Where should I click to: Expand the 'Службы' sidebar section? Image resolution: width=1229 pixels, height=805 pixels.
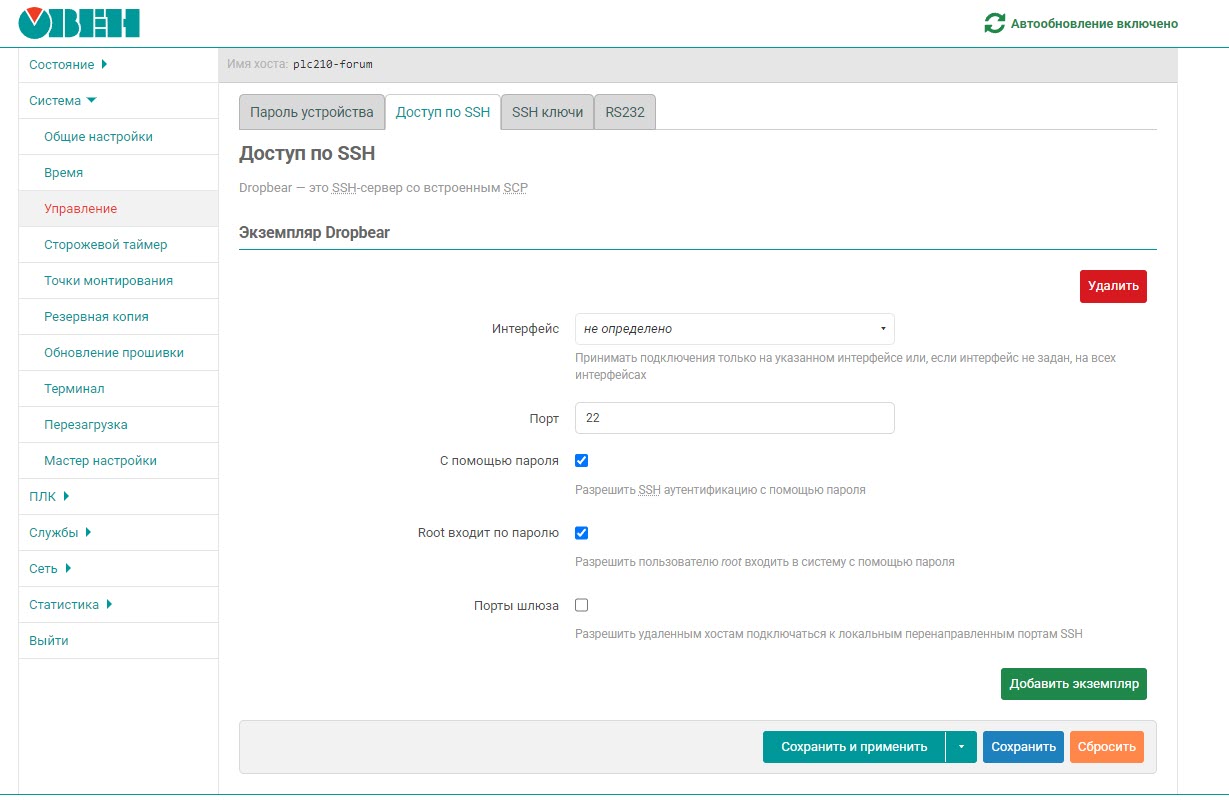(60, 533)
